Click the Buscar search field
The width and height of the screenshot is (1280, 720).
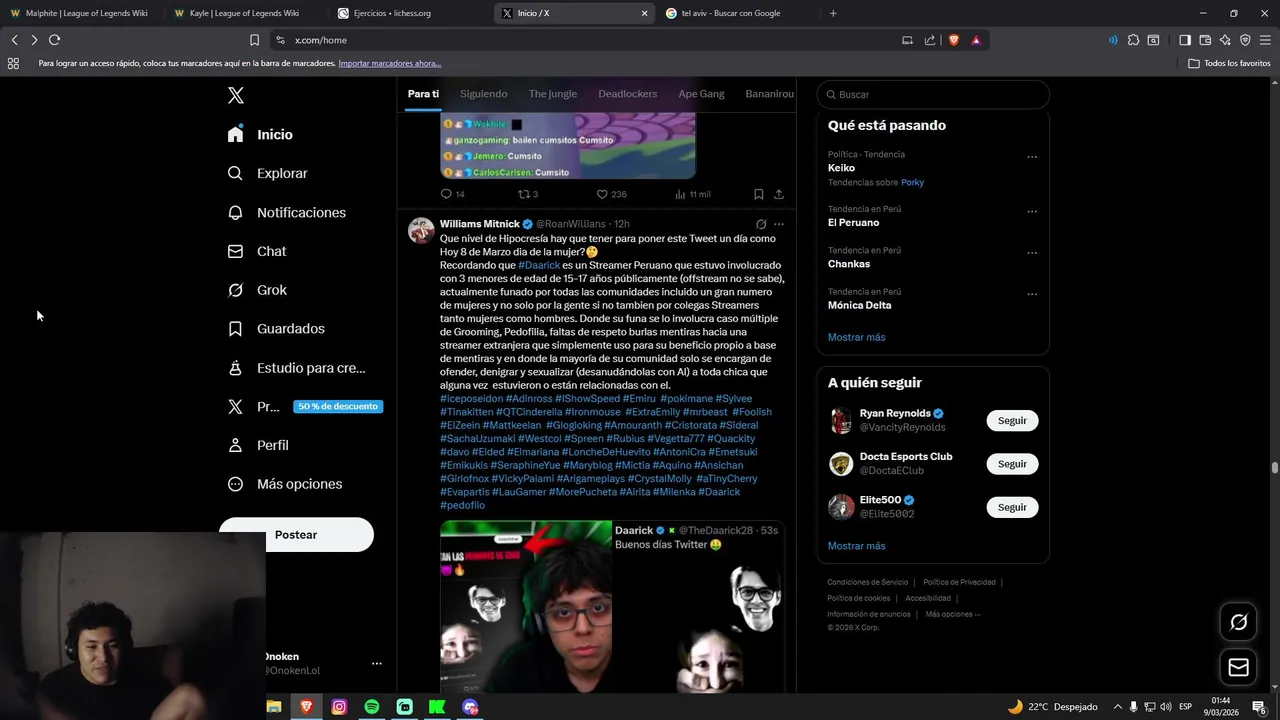coord(933,94)
